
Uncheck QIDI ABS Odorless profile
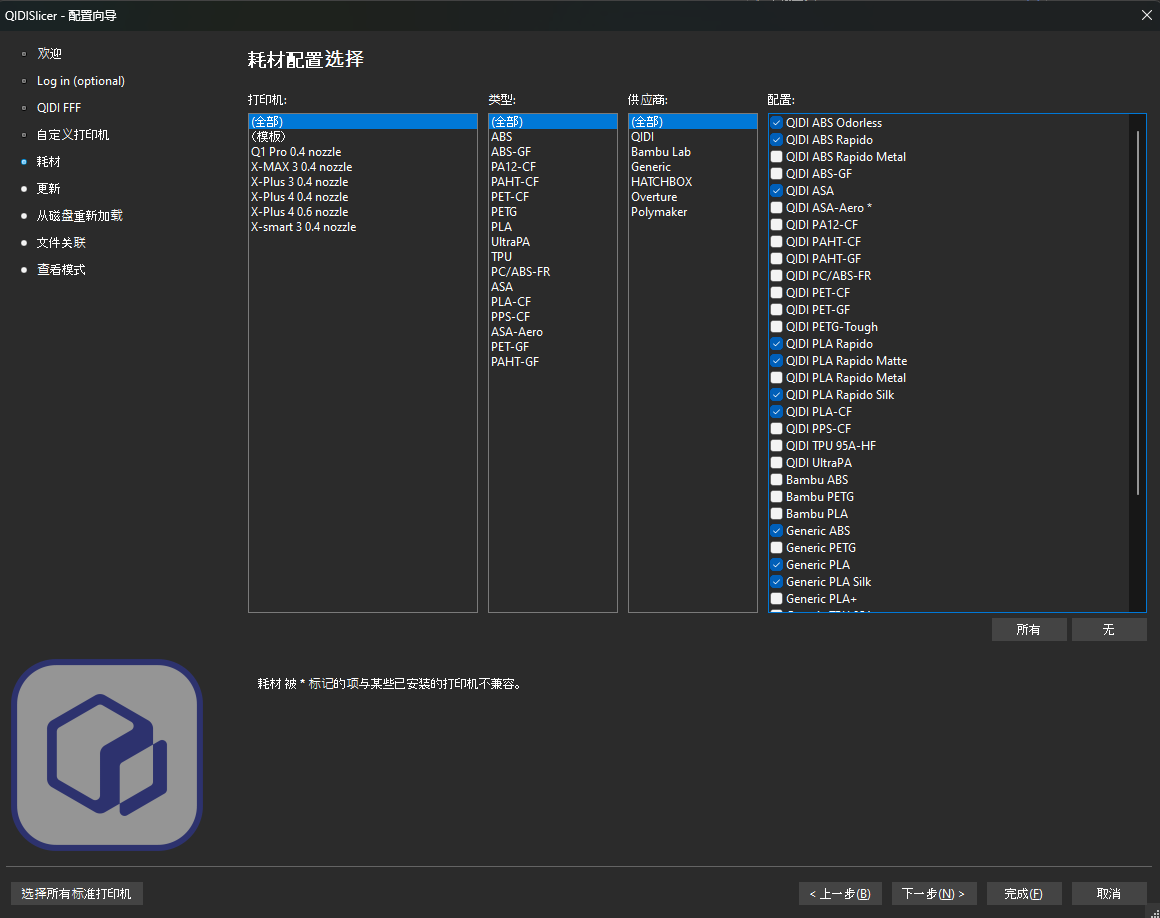click(x=777, y=123)
